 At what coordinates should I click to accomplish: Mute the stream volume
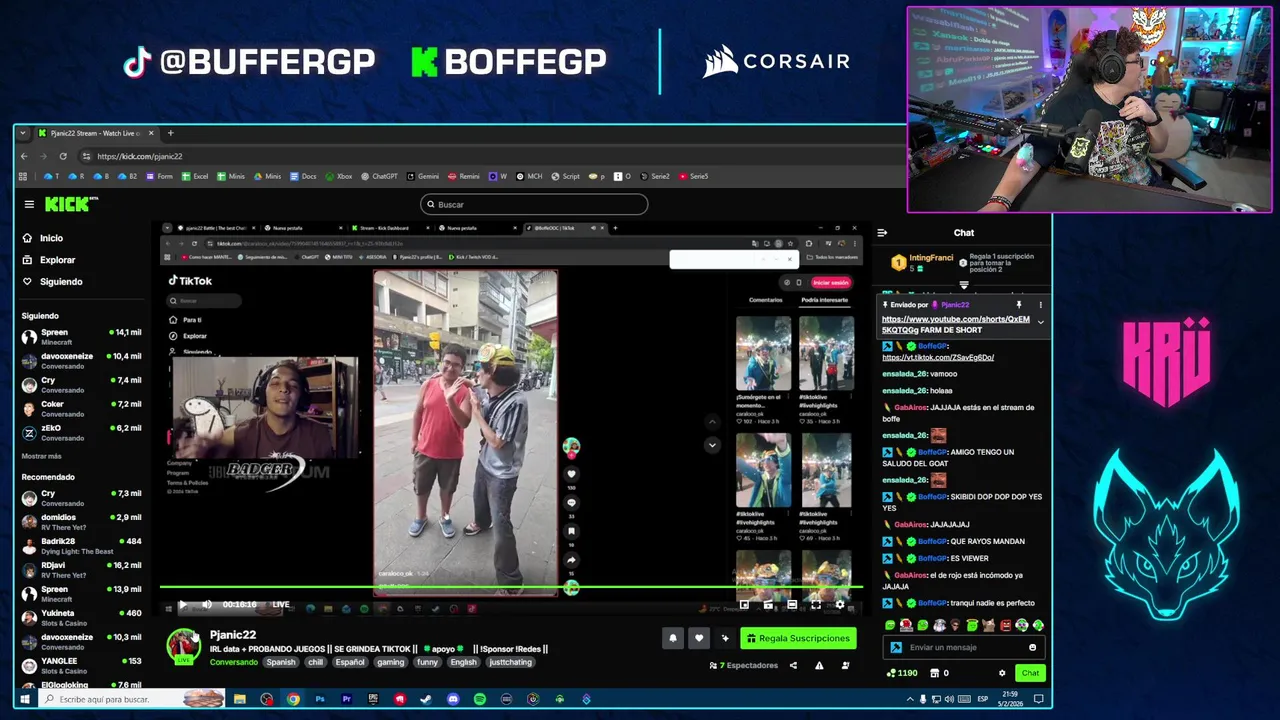(206, 604)
